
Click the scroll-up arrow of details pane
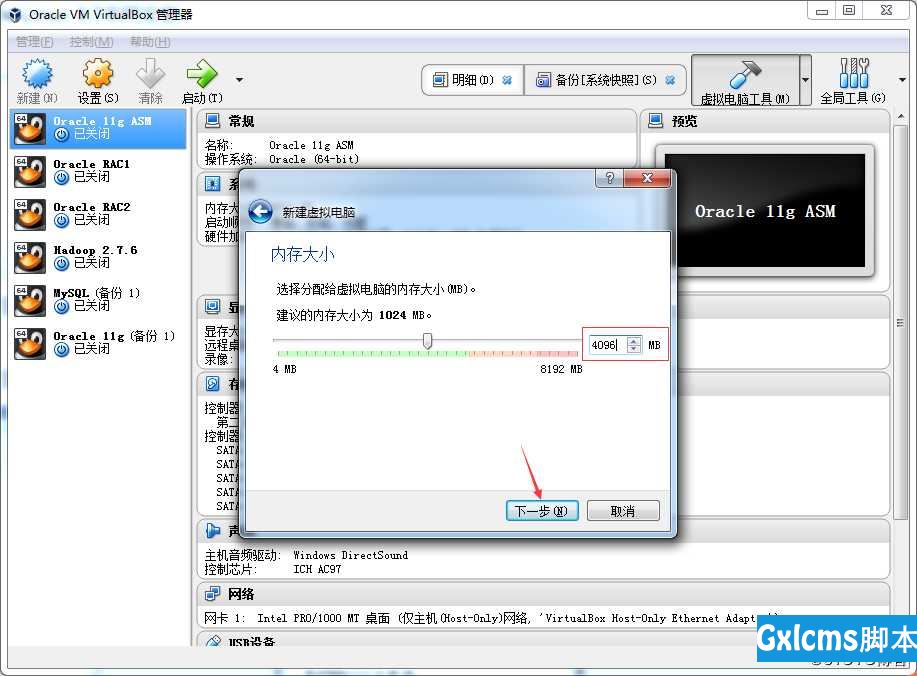click(x=900, y=116)
